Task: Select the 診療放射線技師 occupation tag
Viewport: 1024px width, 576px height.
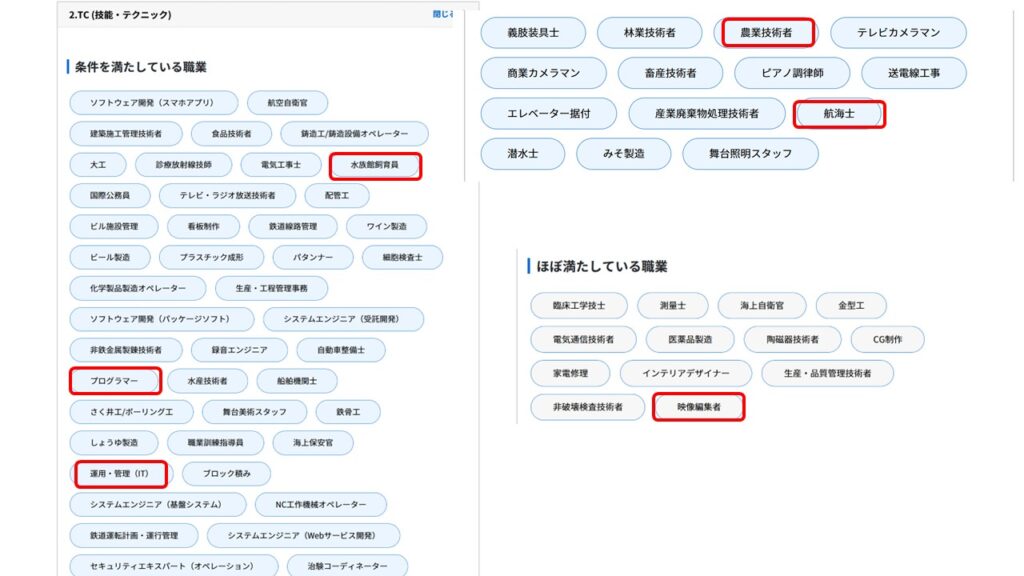Action: pyautogui.click(x=183, y=165)
